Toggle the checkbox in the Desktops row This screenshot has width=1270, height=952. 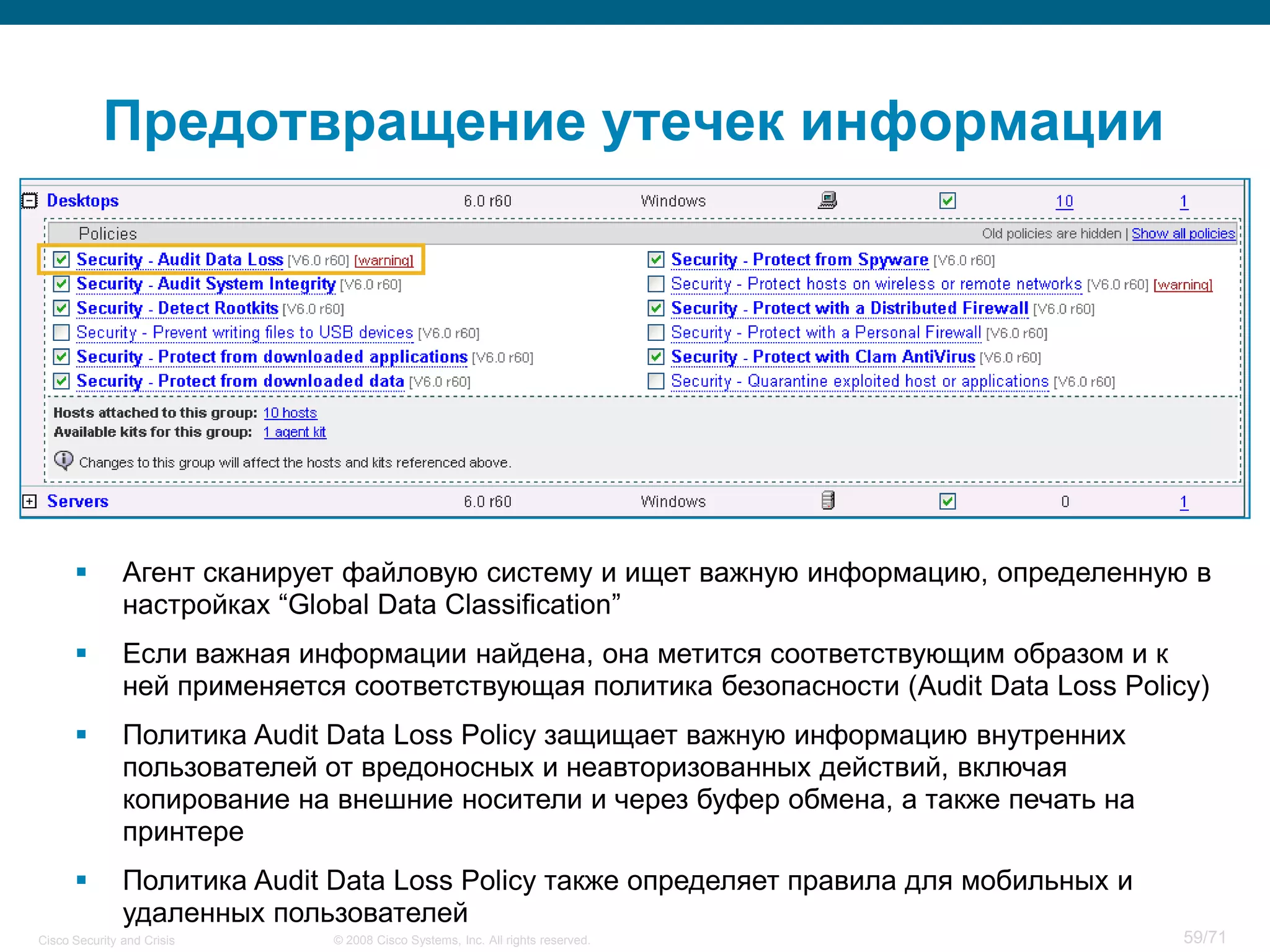[x=948, y=201]
